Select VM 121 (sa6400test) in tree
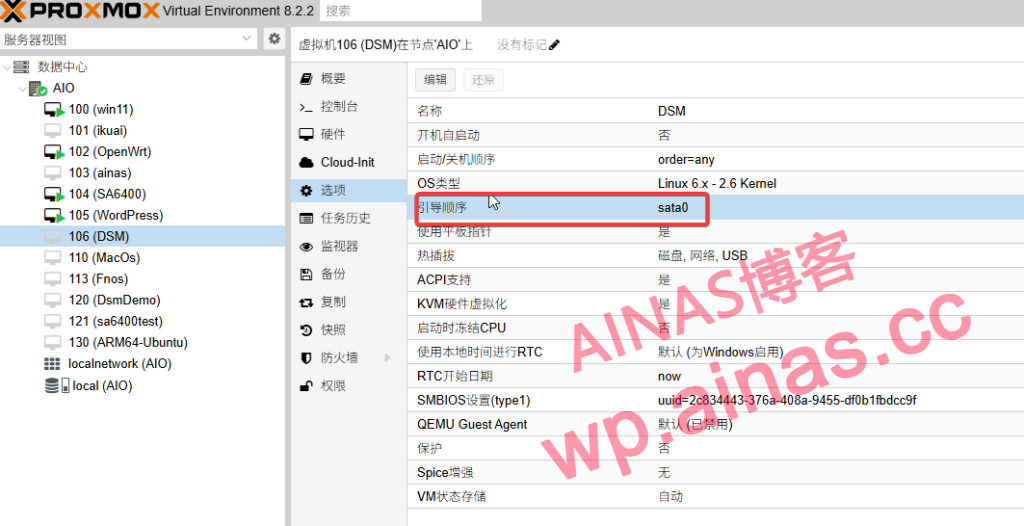 (142, 321)
